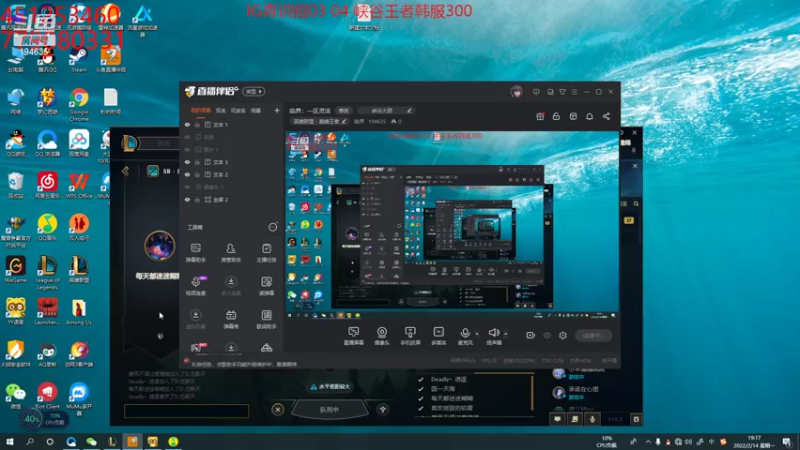The image size is (800, 450).
Task: Click the gift box icon in top-right toolbar
Action: pos(540,116)
